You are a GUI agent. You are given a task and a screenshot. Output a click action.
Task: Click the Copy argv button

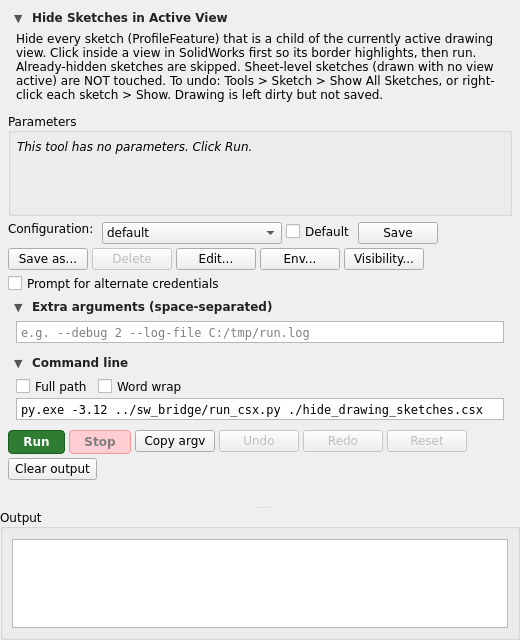tap(175, 441)
